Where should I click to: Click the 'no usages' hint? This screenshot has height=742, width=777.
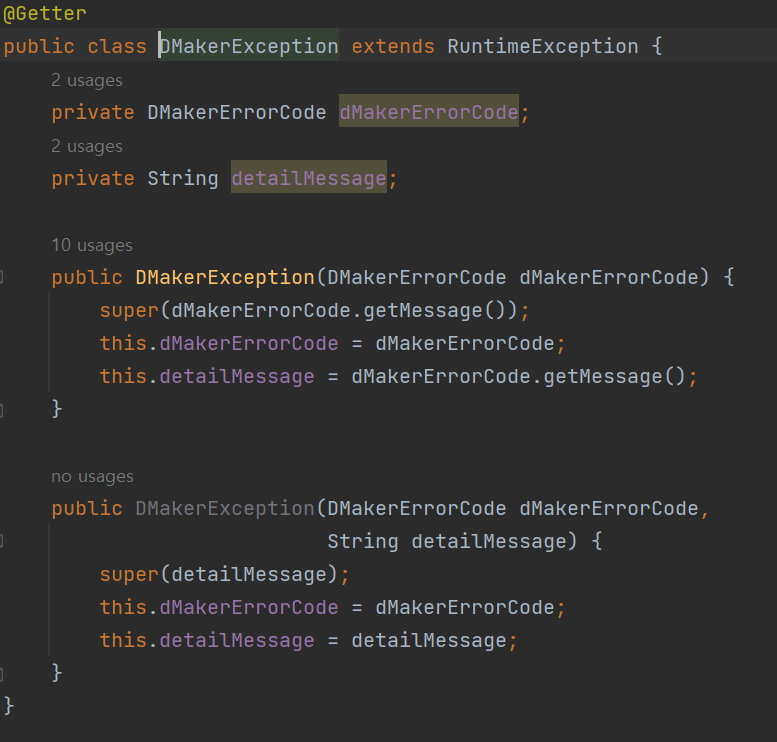[x=92, y=476]
